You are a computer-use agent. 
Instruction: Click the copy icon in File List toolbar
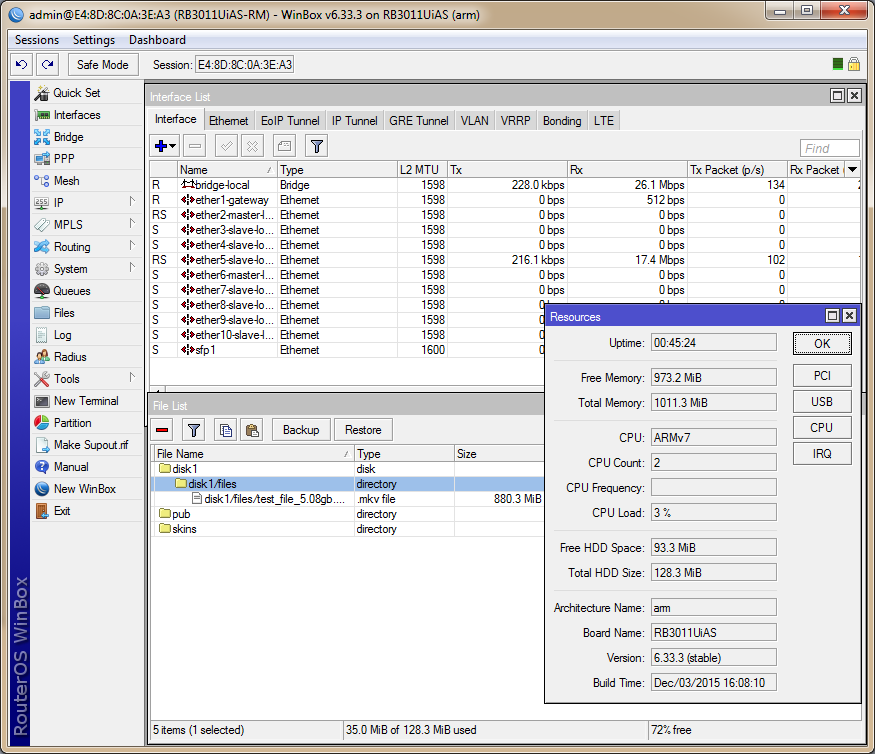coord(226,430)
